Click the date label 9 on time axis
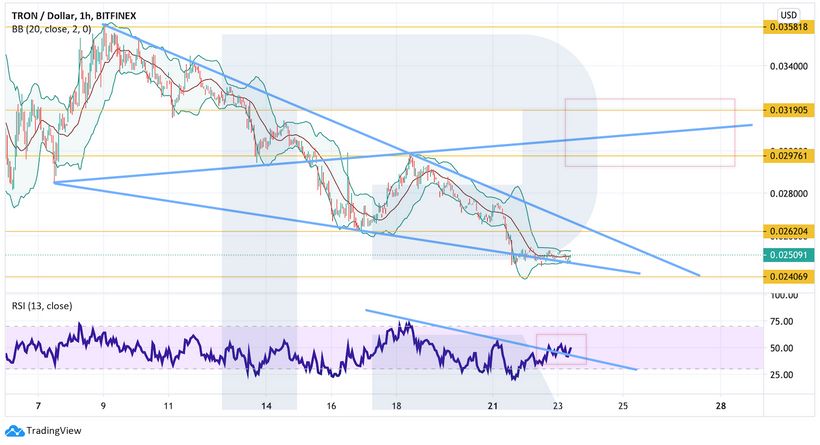 pyautogui.click(x=104, y=407)
